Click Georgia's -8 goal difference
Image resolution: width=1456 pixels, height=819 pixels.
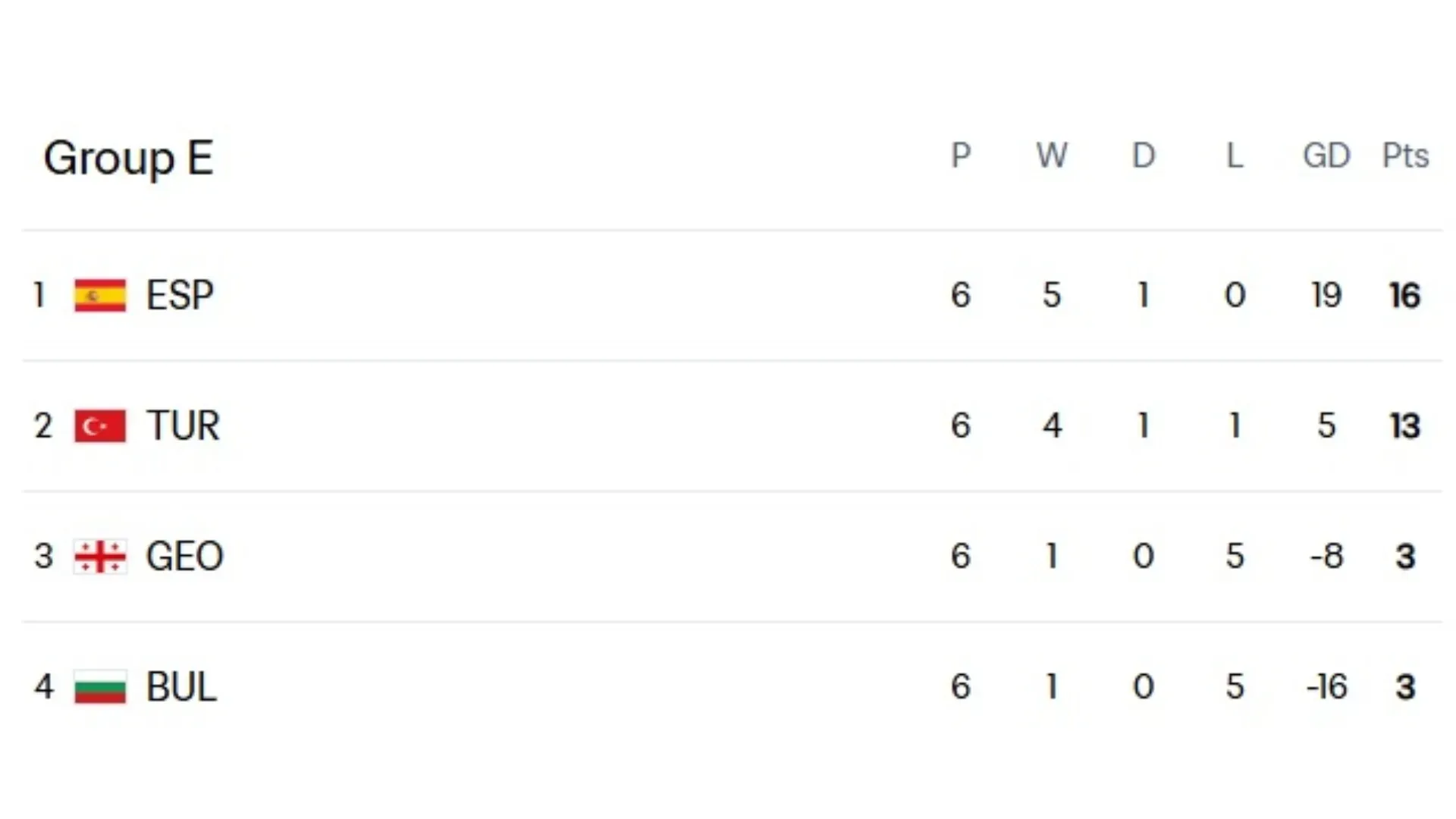point(1326,557)
